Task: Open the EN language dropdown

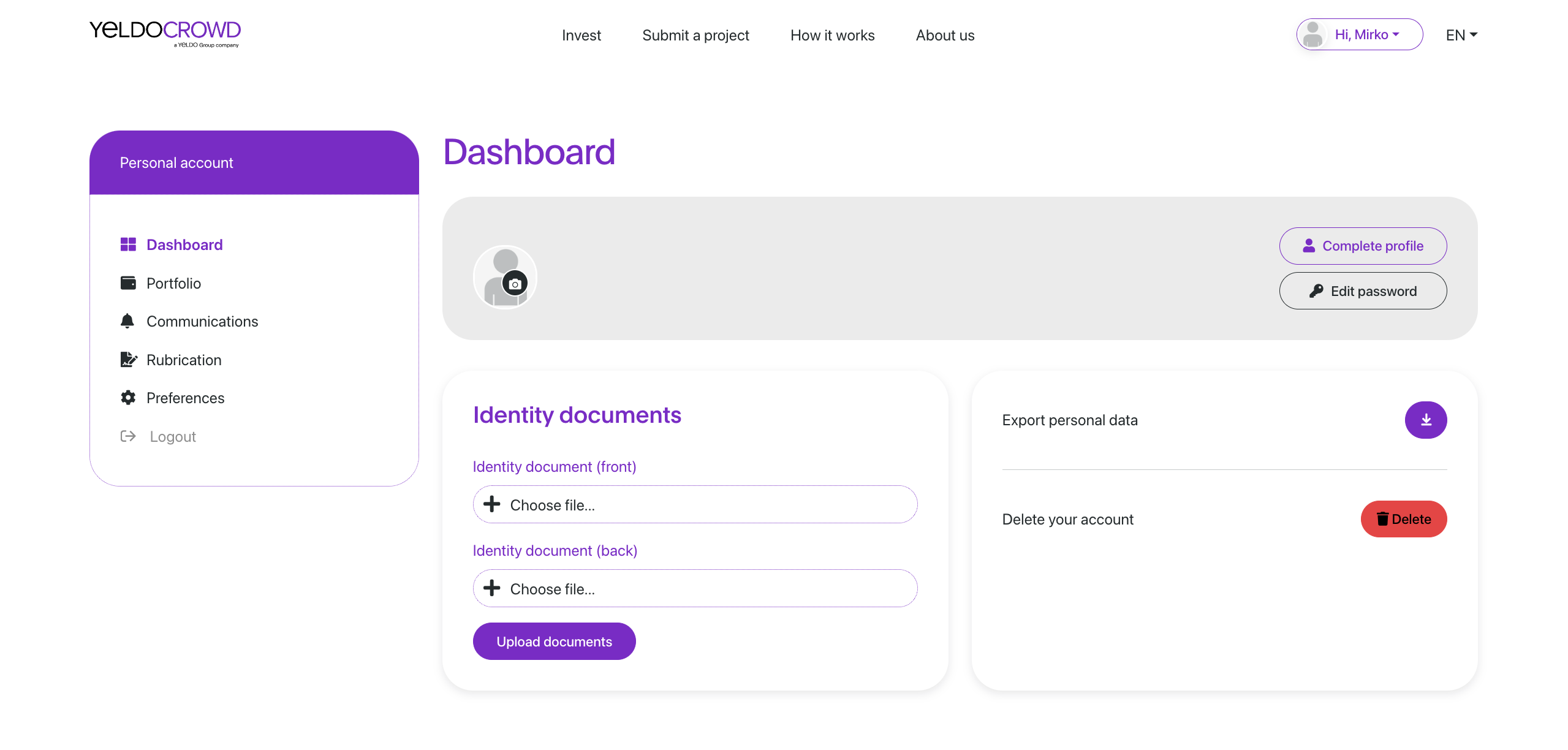Action: 1461,35
